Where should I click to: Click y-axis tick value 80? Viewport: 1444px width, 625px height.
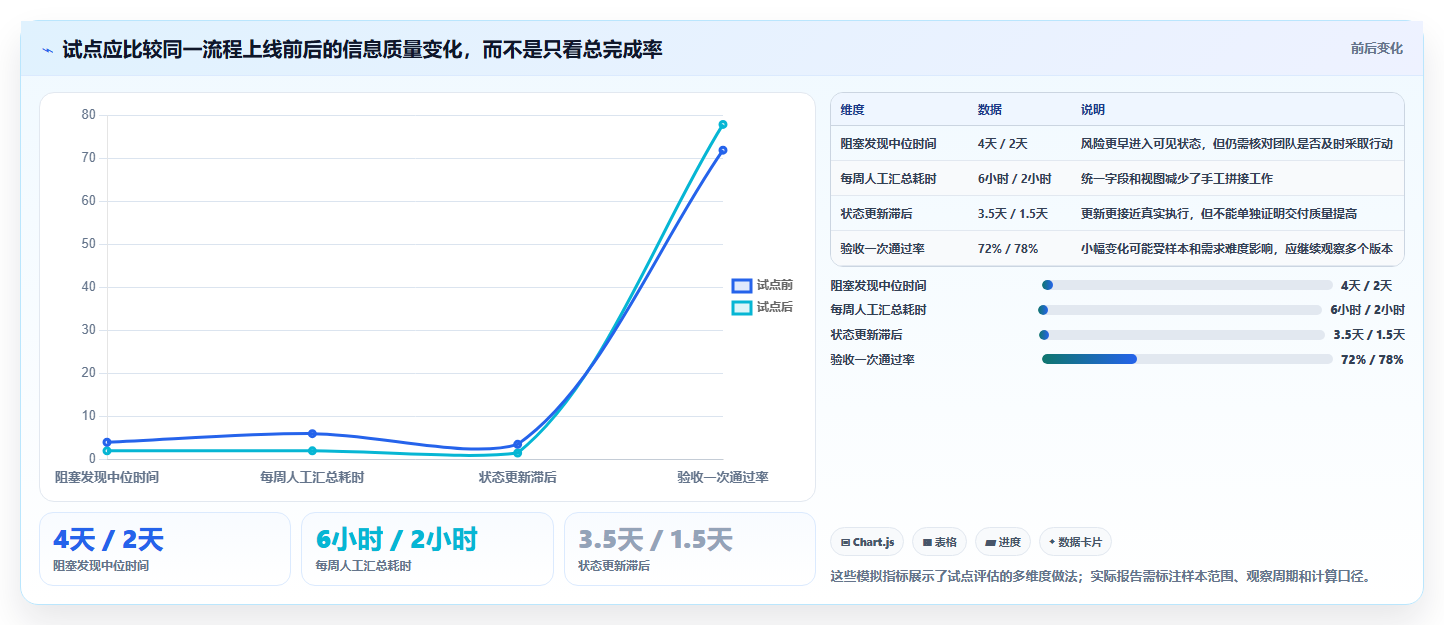click(89, 115)
